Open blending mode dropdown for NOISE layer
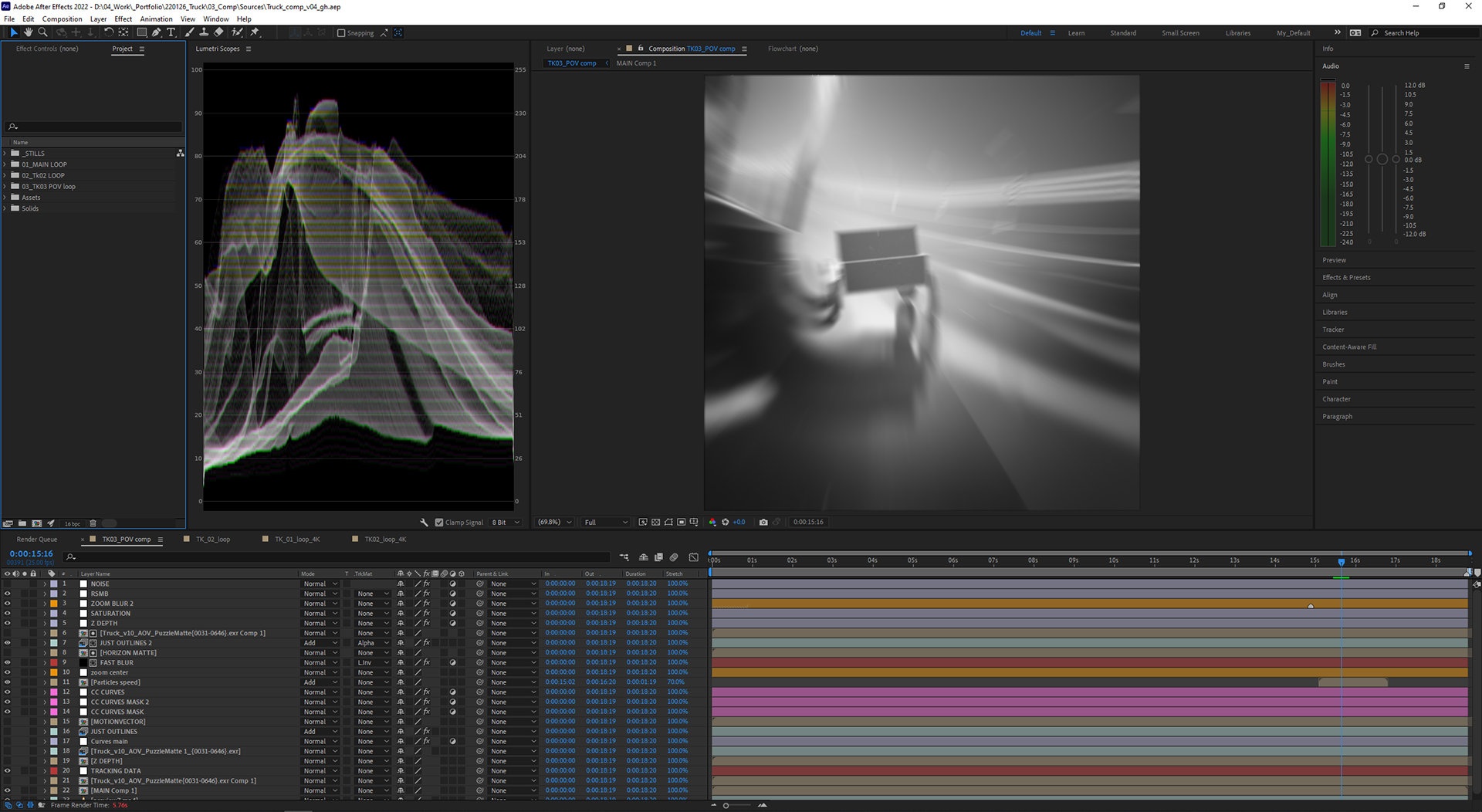The image size is (1482, 812). (320, 584)
